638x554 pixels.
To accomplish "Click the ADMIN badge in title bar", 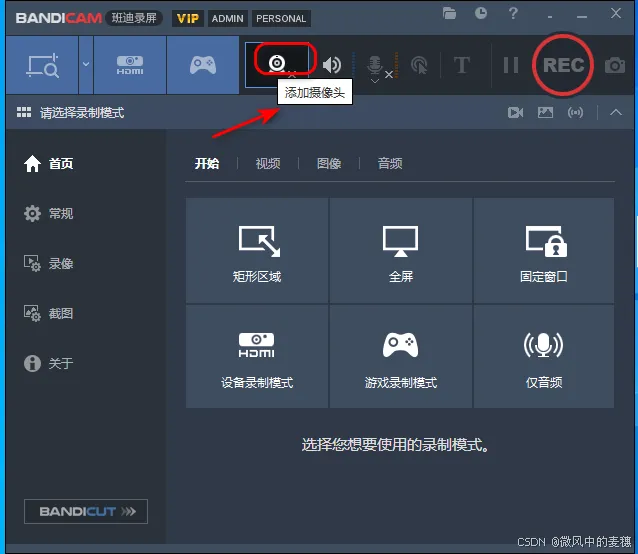I will [x=227, y=19].
